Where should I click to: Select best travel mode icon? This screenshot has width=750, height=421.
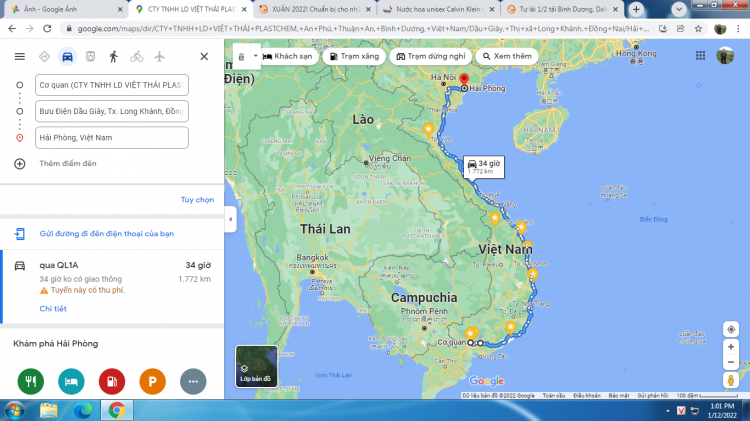pos(44,56)
